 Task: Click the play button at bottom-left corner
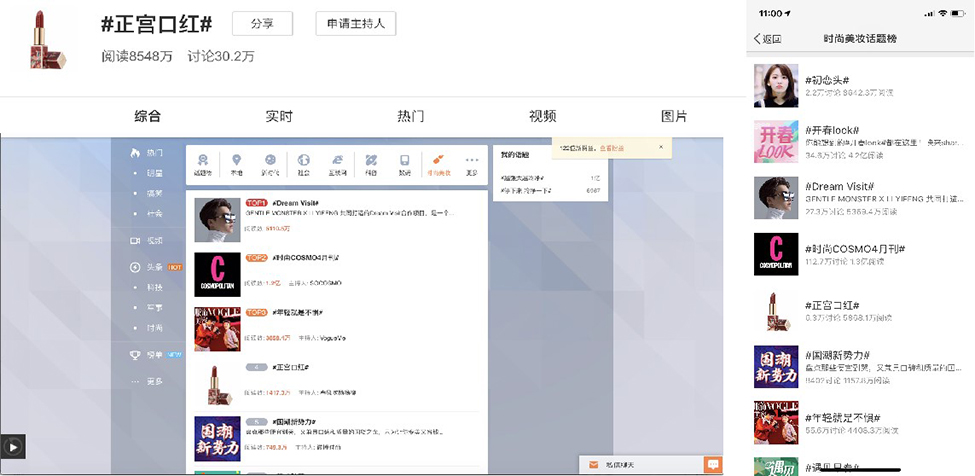click(x=13, y=446)
